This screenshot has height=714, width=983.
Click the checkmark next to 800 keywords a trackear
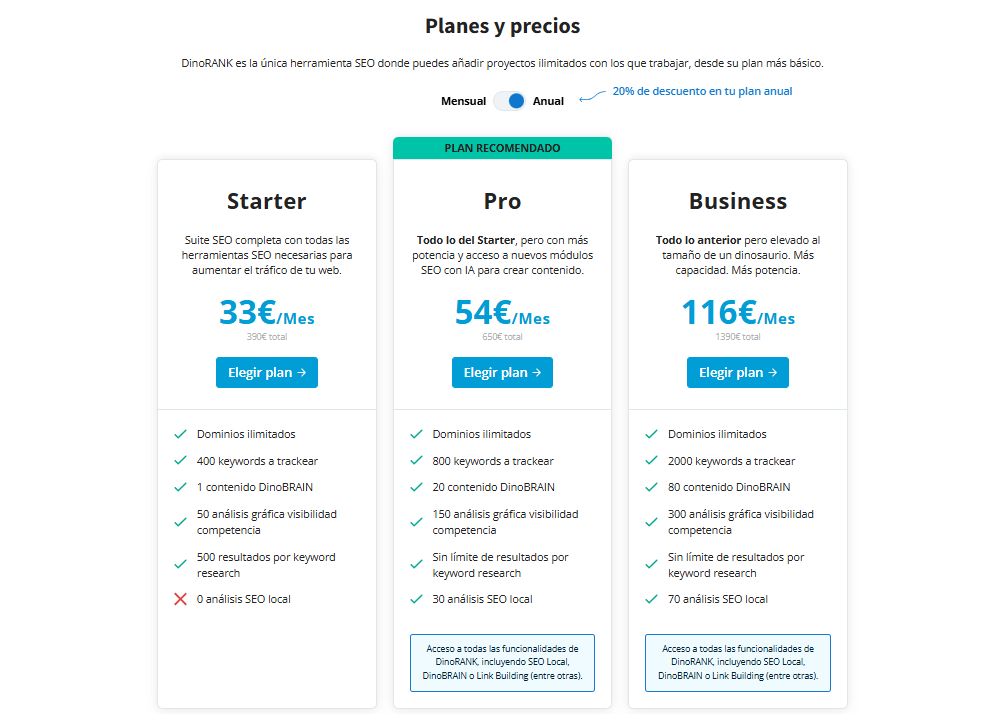click(x=416, y=461)
